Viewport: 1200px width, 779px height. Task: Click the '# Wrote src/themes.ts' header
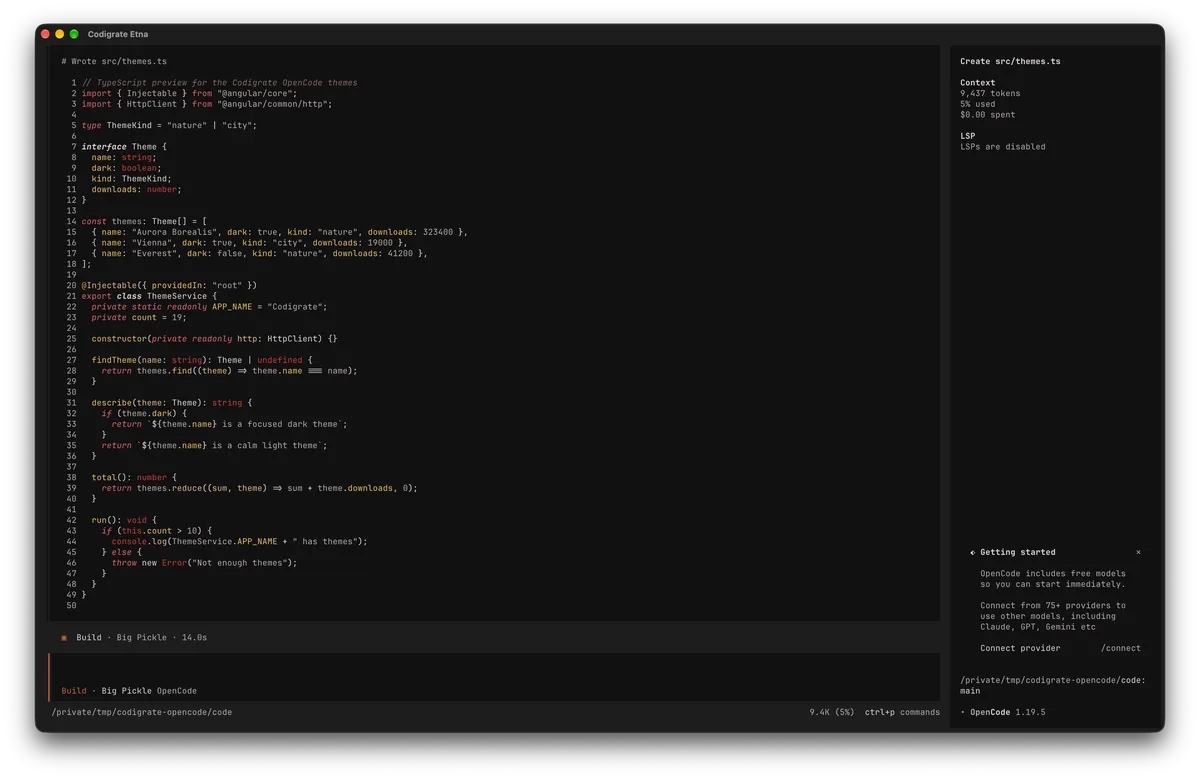pyautogui.click(x=114, y=61)
